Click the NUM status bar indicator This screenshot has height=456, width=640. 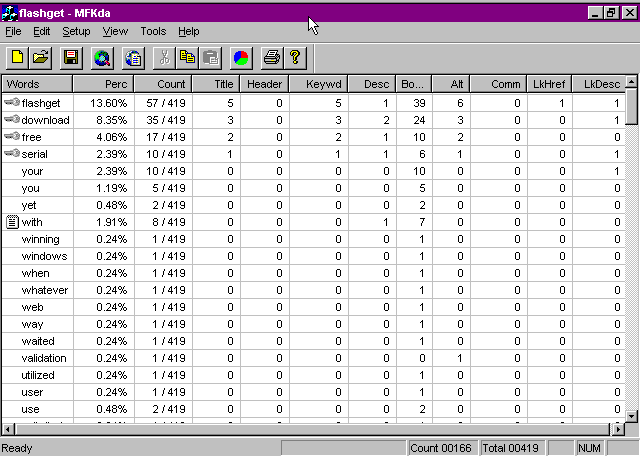589,448
